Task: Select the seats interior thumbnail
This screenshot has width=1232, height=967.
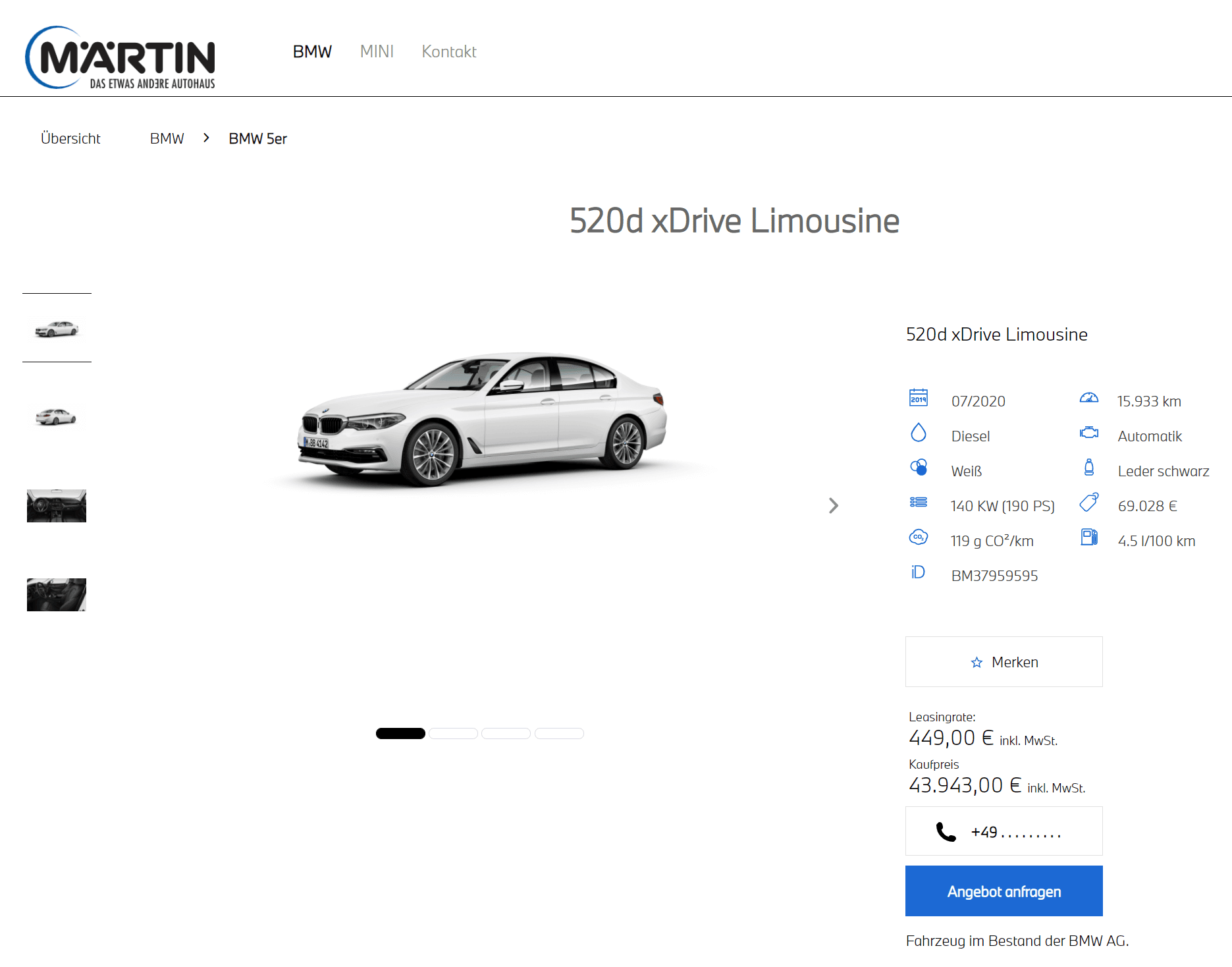Action: tap(57, 595)
